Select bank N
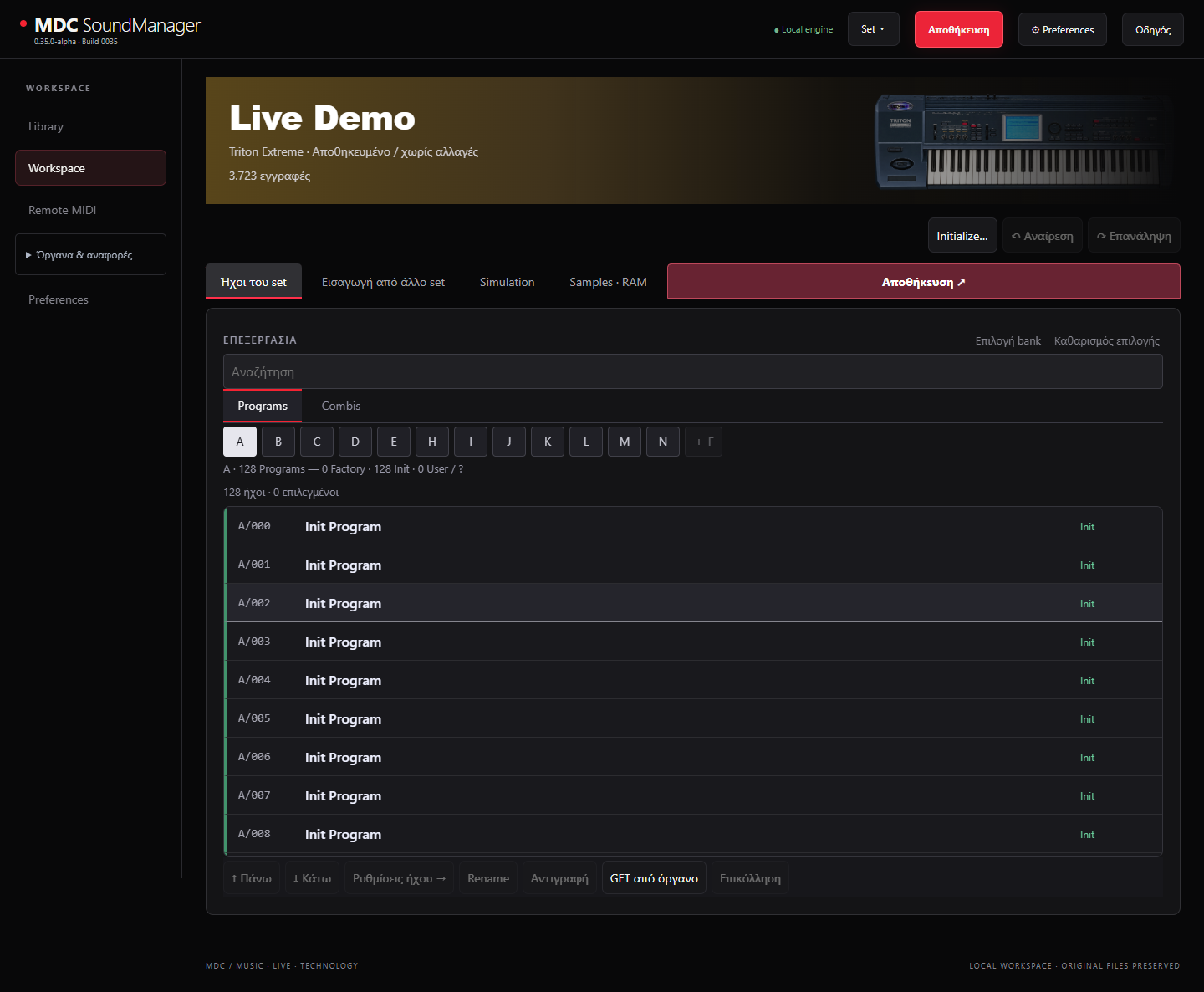Viewport: 1204px width, 992px height. tap(663, 442)
